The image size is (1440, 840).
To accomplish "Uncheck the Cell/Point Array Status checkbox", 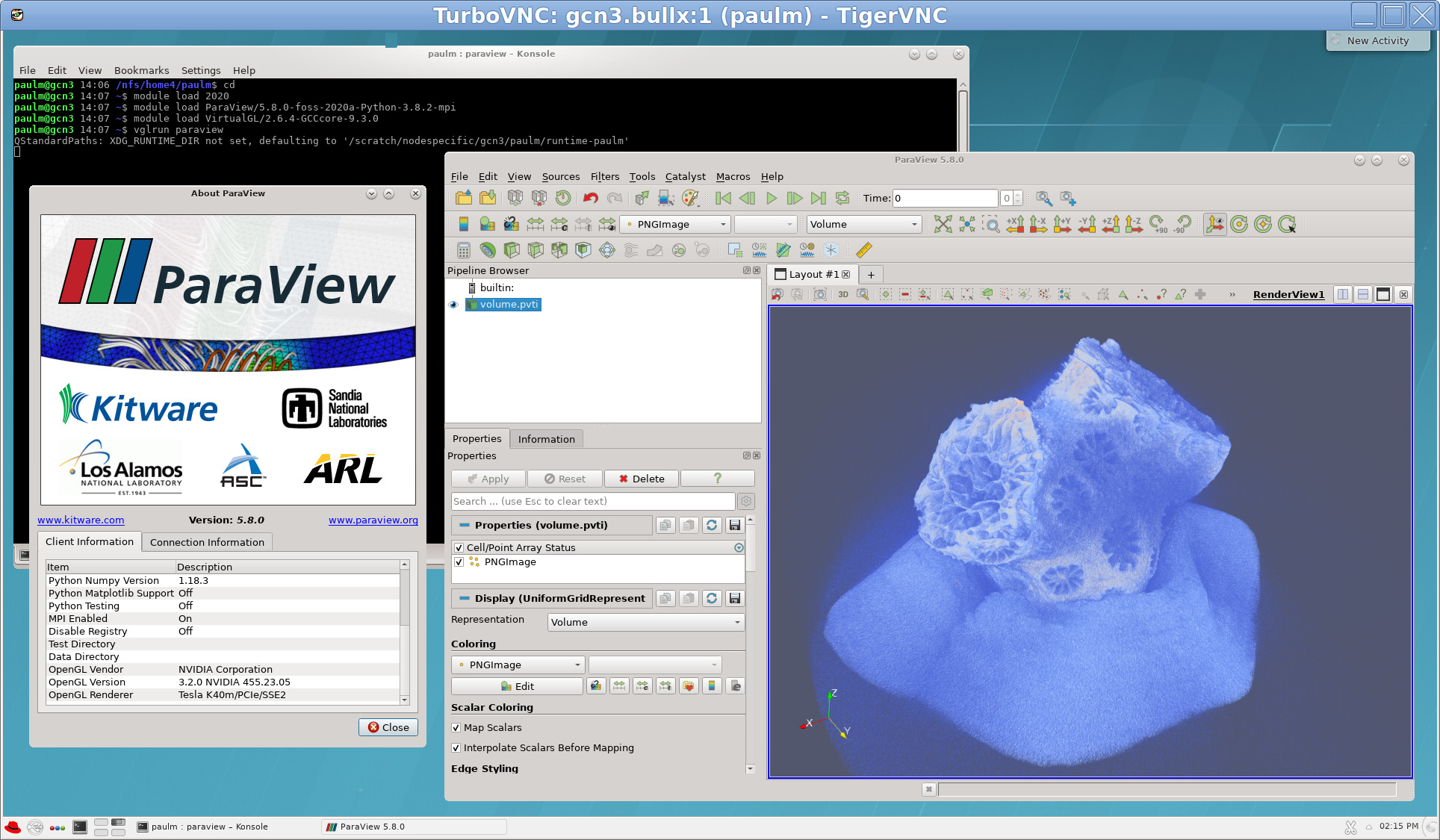I will click(x=459, y=547).
